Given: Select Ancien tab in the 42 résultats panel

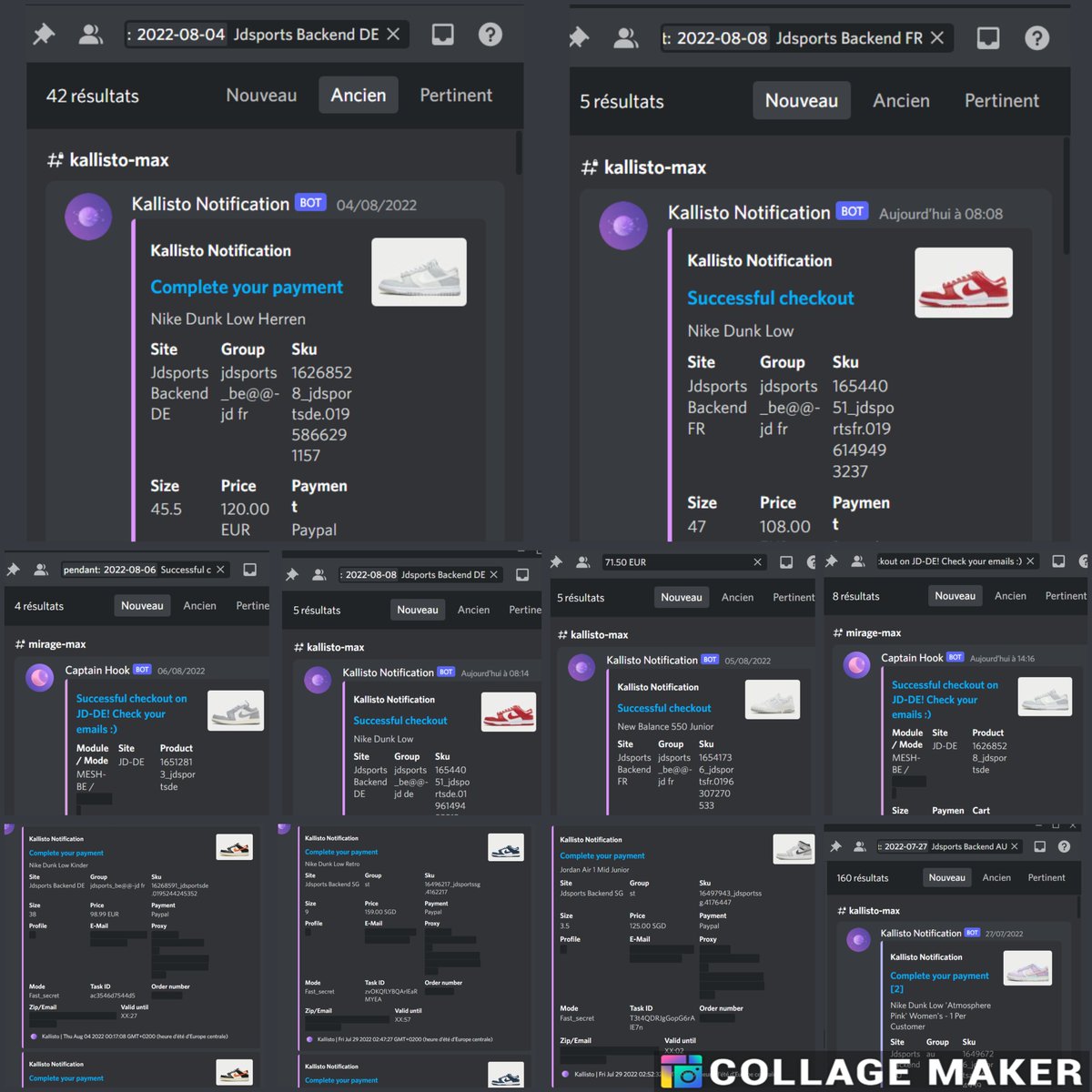Looking at the screenshot, I should (359, 95).
